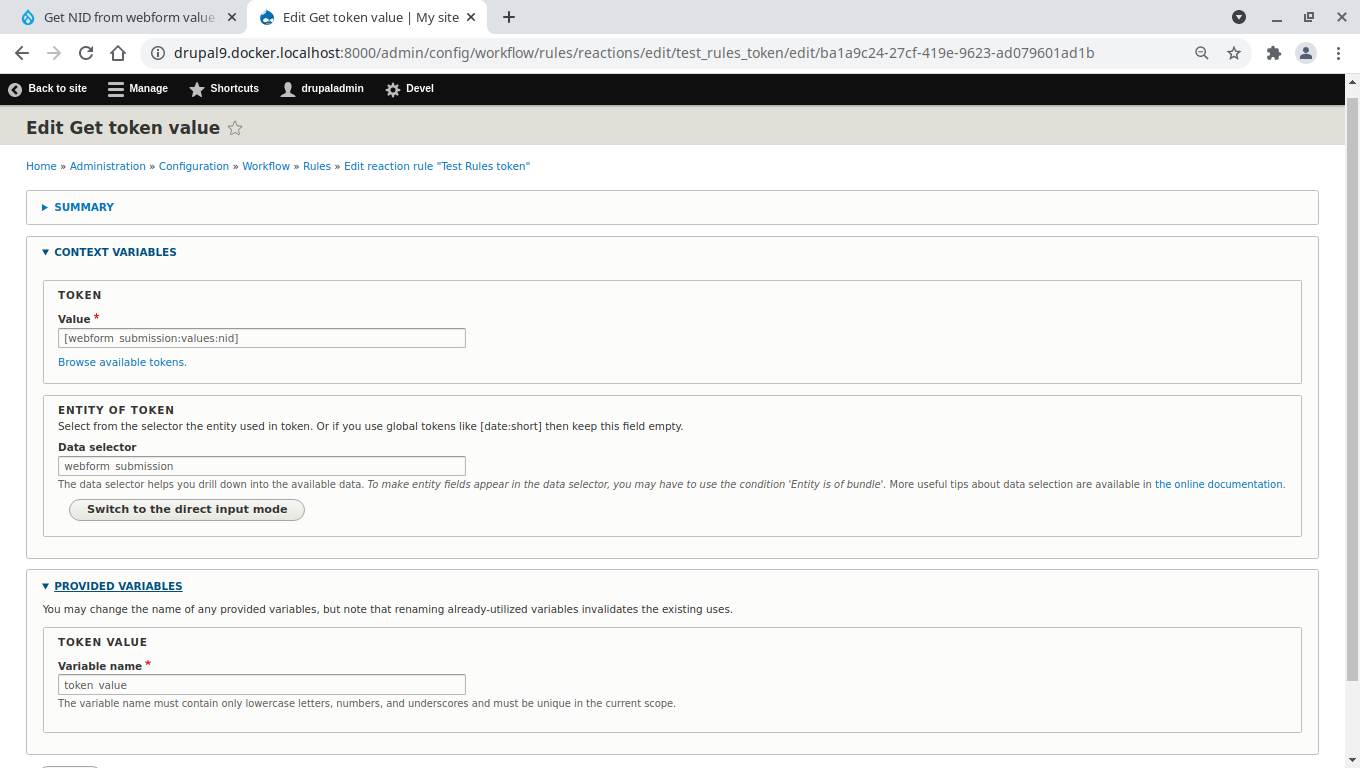Expand the SUMMARY section
1360x768 pixels.
point(84,207)
